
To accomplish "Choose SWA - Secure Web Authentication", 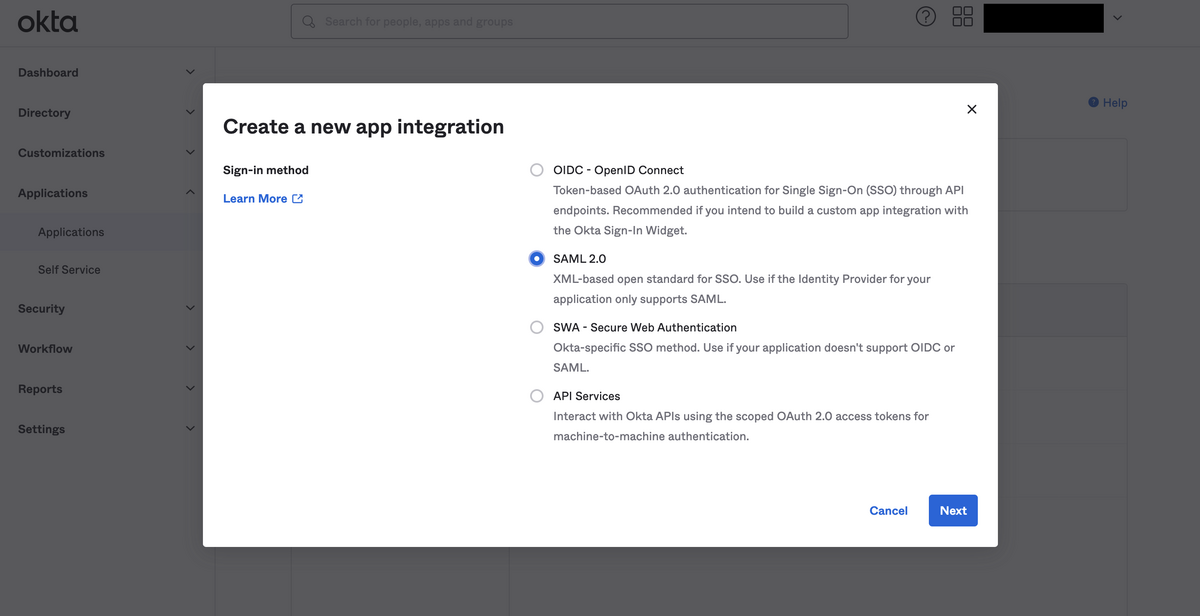I will click(537, 327).
